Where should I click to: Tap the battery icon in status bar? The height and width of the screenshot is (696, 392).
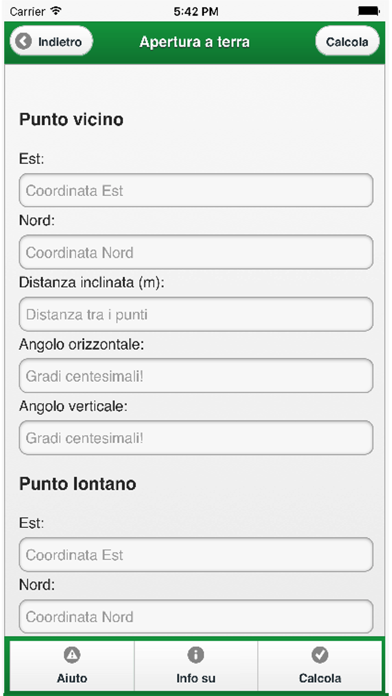[369, 12]
